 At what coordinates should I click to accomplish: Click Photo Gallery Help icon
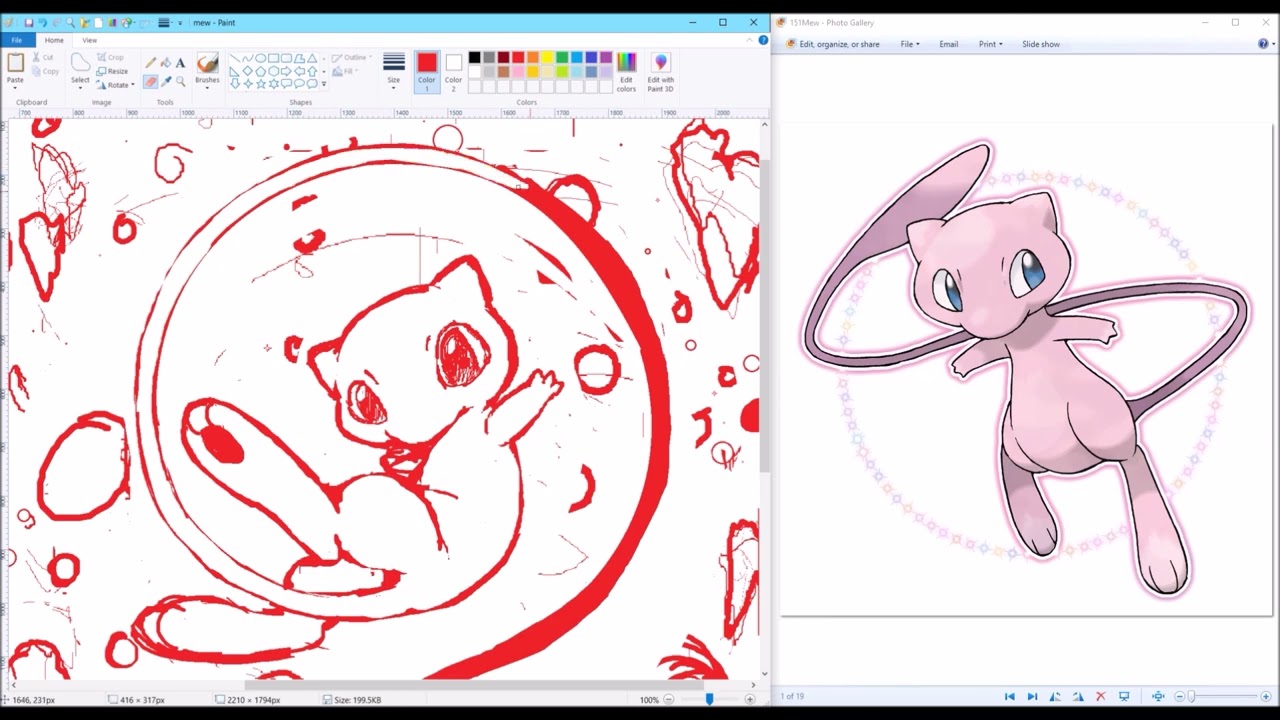(x=1263, y=44)
